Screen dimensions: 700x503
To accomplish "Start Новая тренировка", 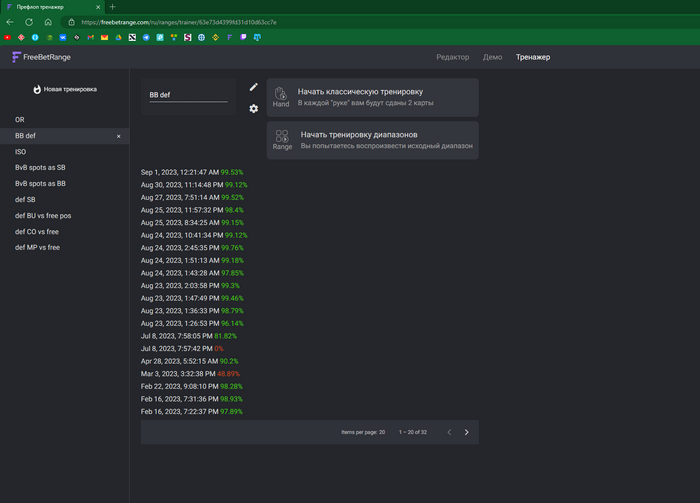I will tap(65, 89).
